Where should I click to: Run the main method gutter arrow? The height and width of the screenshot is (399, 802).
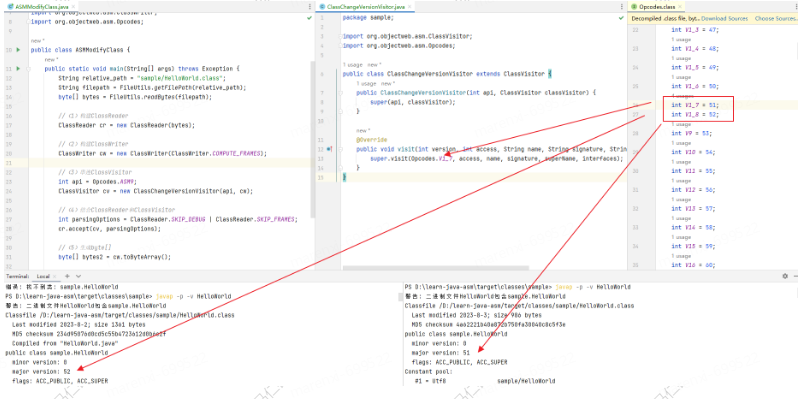click(18, 69)
